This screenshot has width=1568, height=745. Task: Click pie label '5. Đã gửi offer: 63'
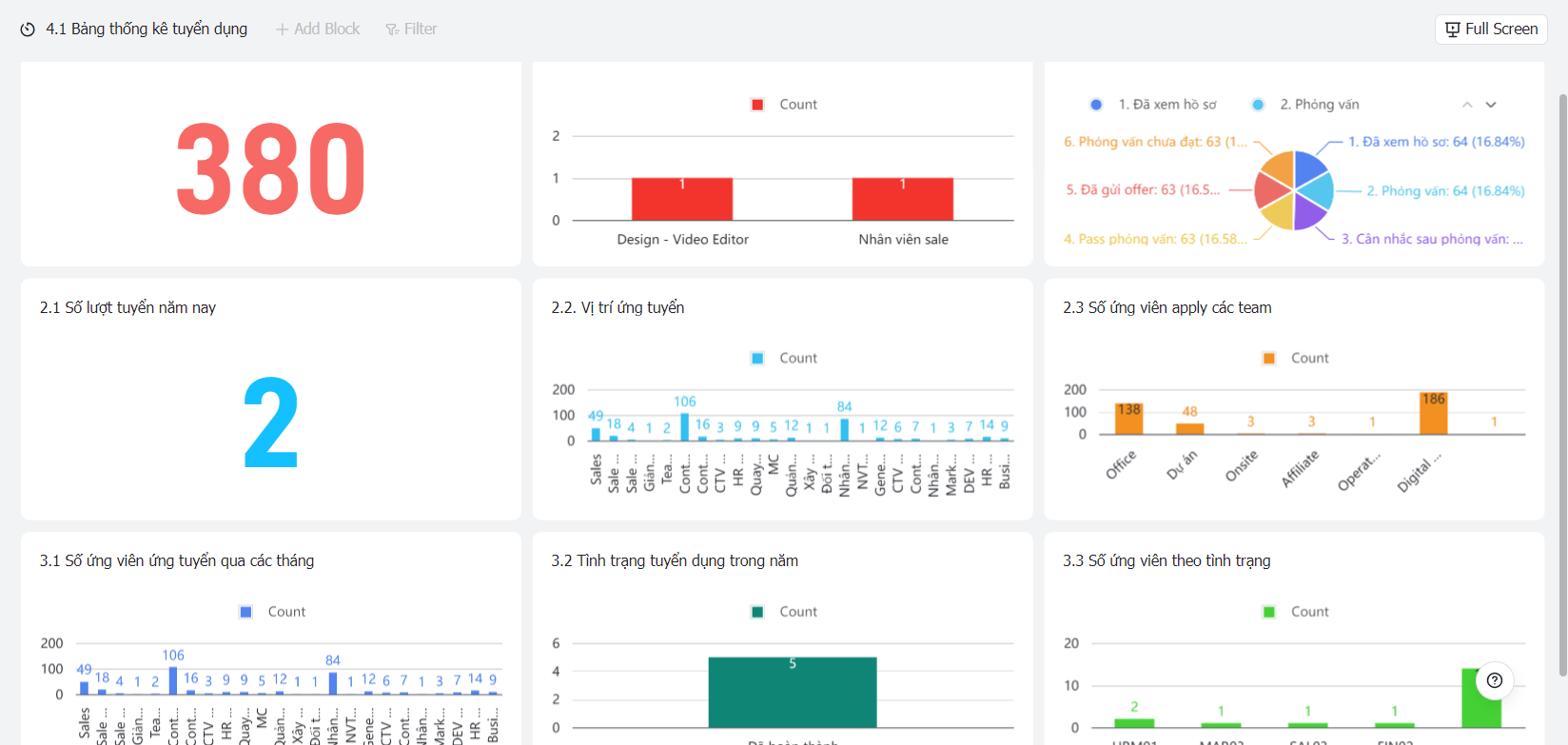[x=1143, y=189]
